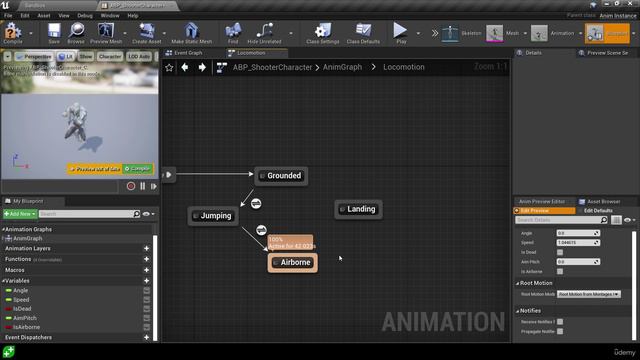
Task: Toggle Angle variable visibility
Action: [147, 290]
